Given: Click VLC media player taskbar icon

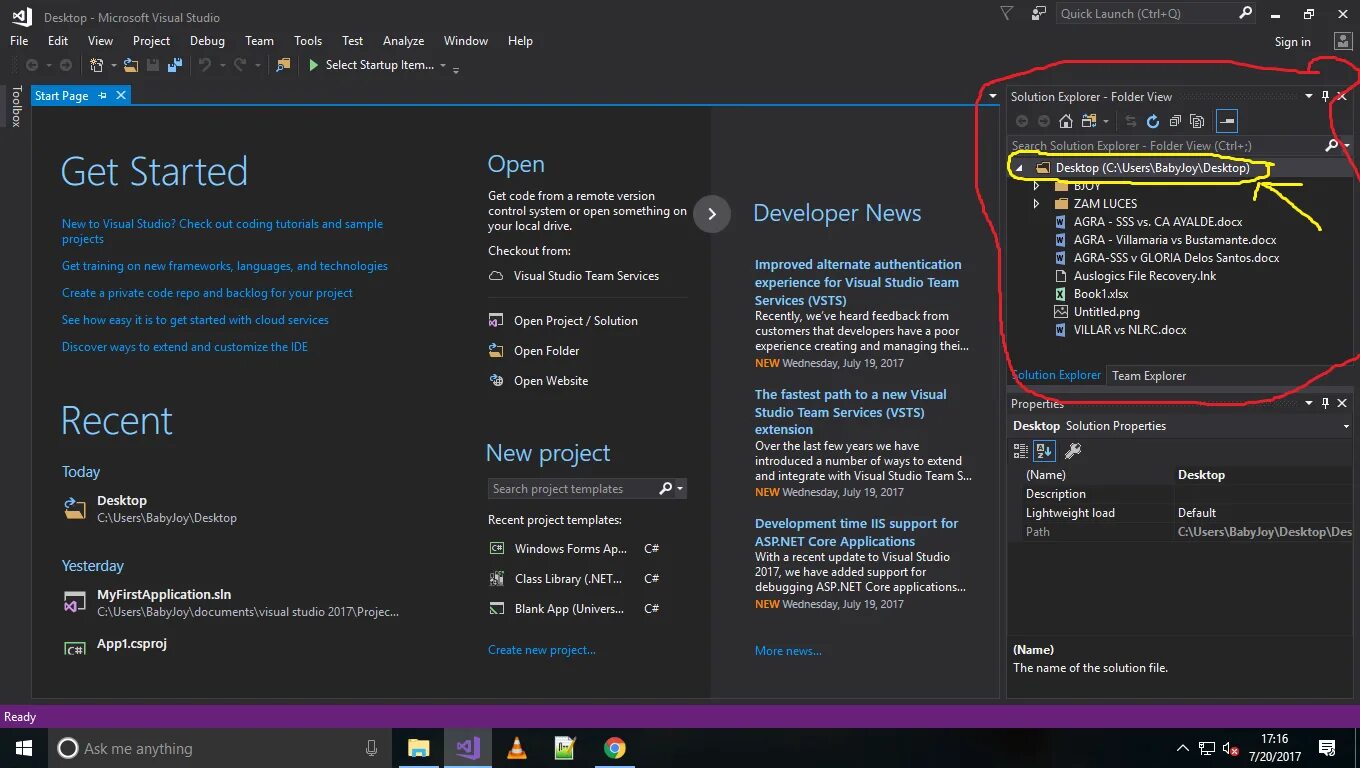Looking at the screenshot, I should click(x=517, y=748).
